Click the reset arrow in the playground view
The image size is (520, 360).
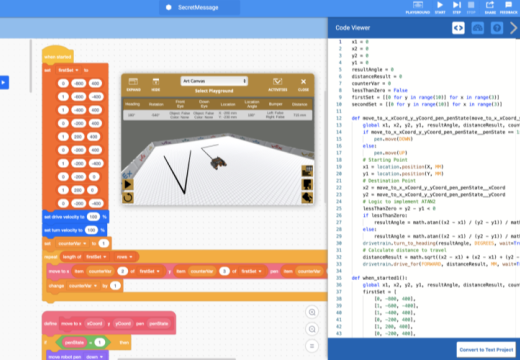click(128, 198)
